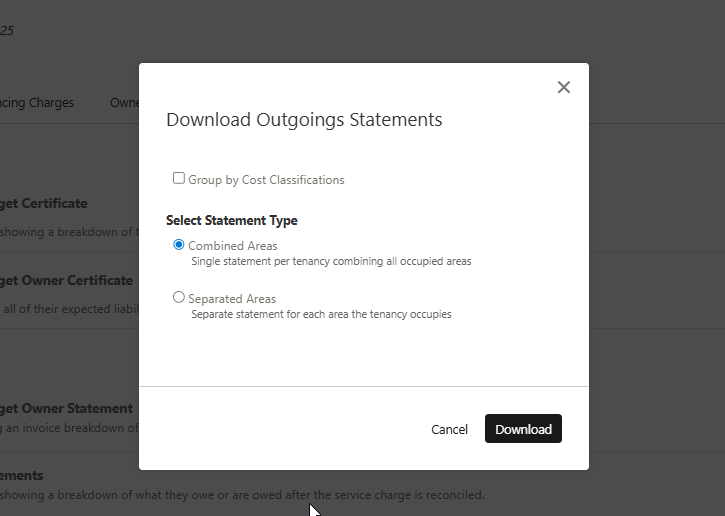Click 'Single statement per tenancy' description
Viewport: 725px width, 516px height.
coord(331,262)
